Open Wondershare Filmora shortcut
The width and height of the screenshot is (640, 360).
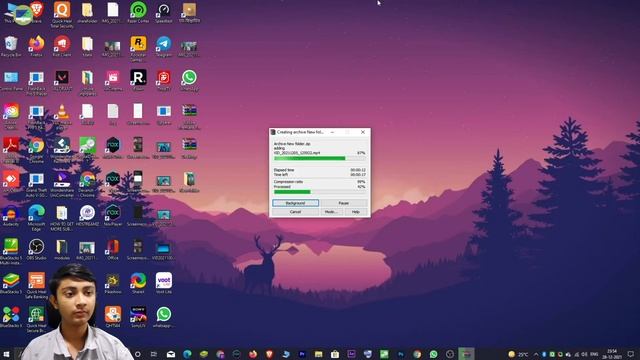point(62,150)
